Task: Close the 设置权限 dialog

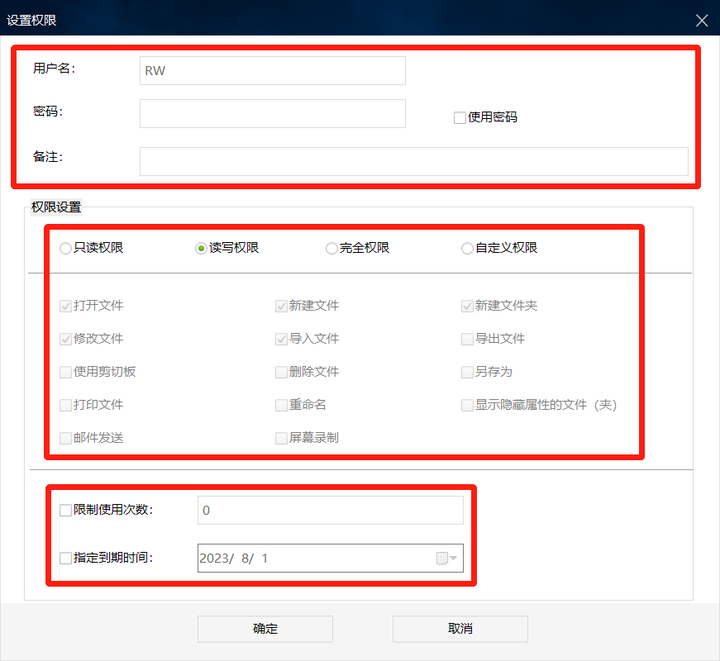Action: [702, 20]
